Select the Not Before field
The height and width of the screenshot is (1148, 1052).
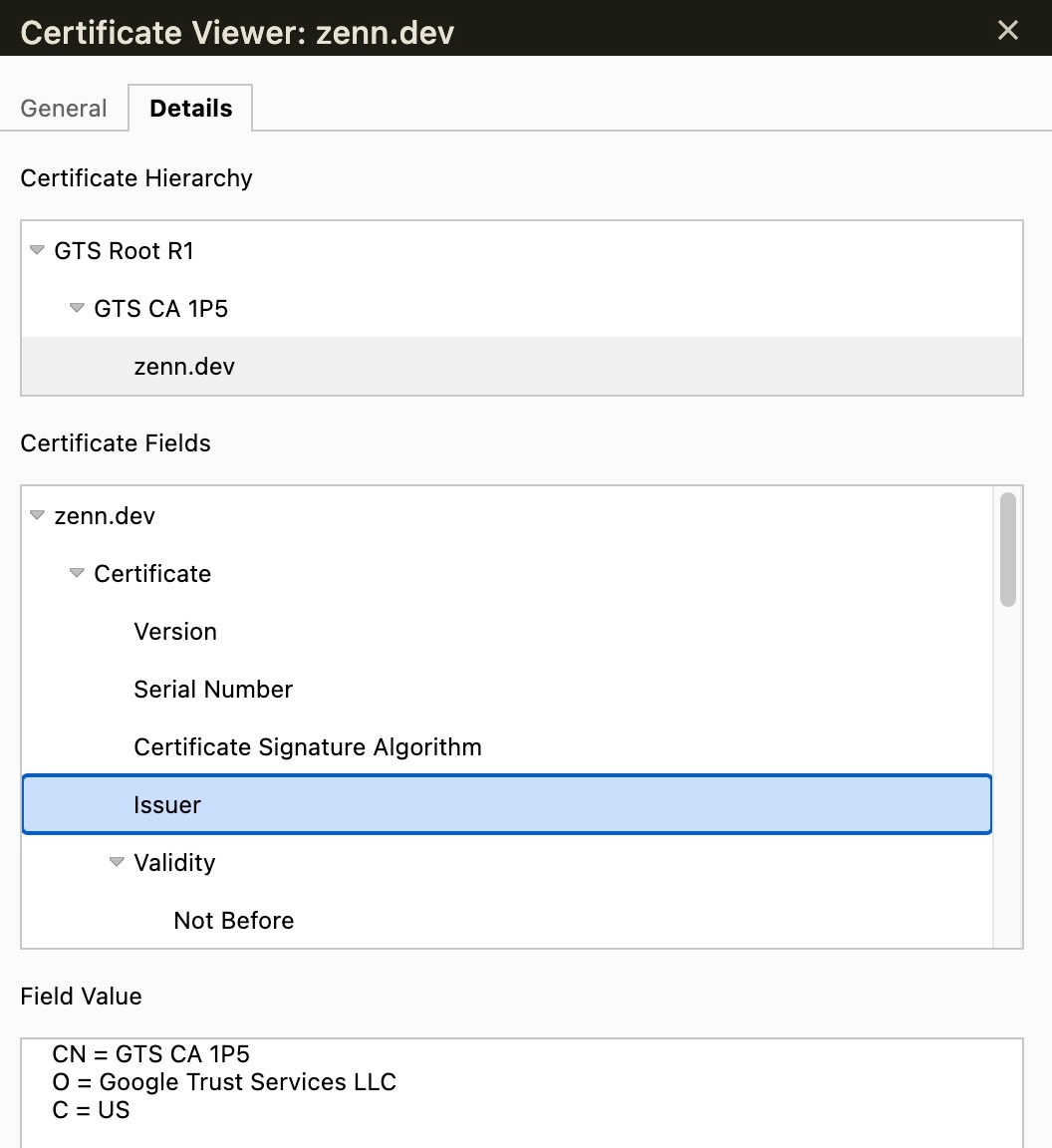(x=507, y=921)
